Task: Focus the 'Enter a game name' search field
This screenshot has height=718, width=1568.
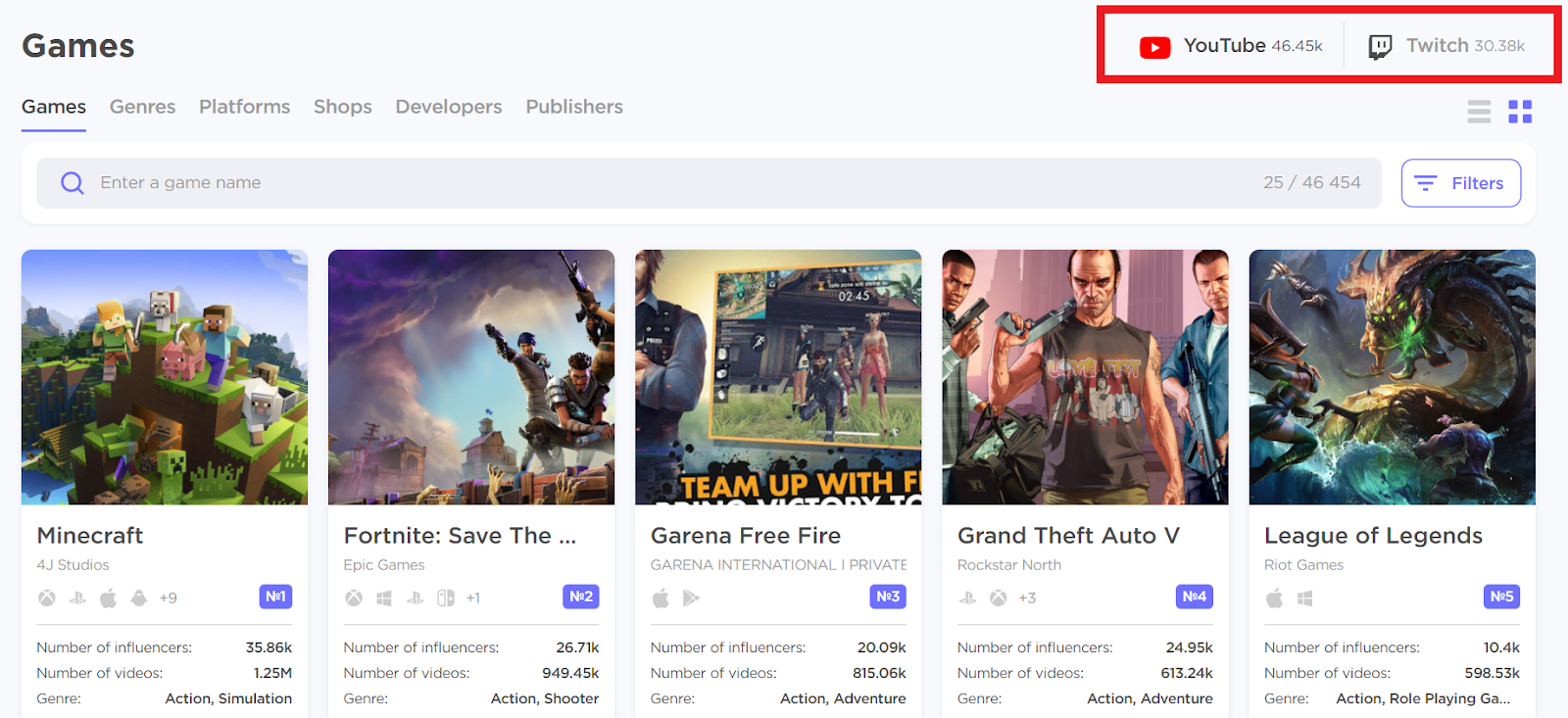Action: click(x=710, y=183)
